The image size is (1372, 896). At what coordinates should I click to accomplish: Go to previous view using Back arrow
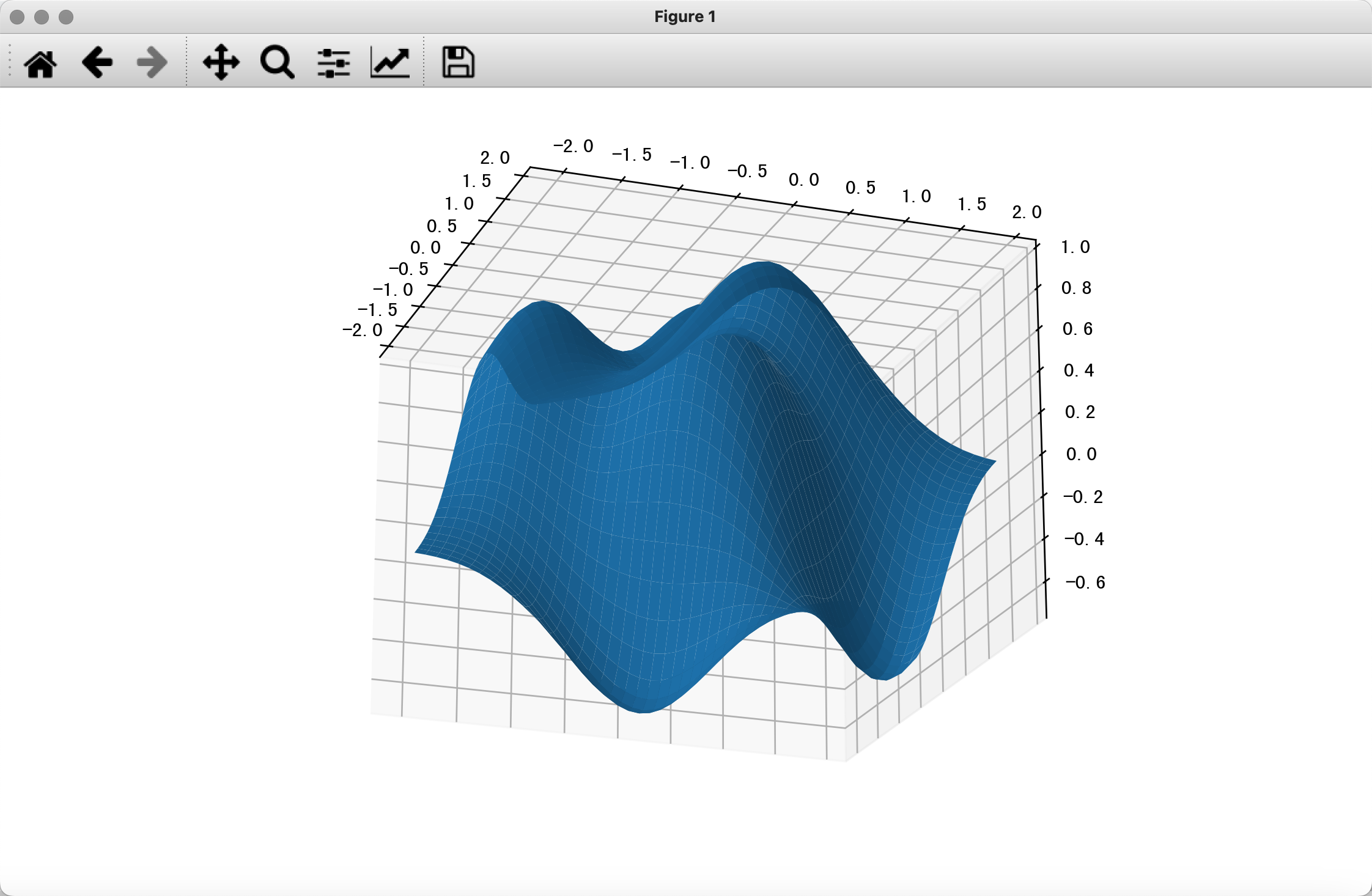pos(97,61)
